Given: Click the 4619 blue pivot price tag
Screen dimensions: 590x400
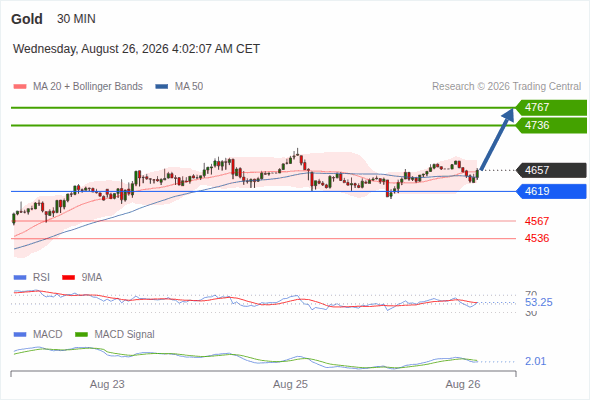Looking at the screenshot, I should (551, 192).
